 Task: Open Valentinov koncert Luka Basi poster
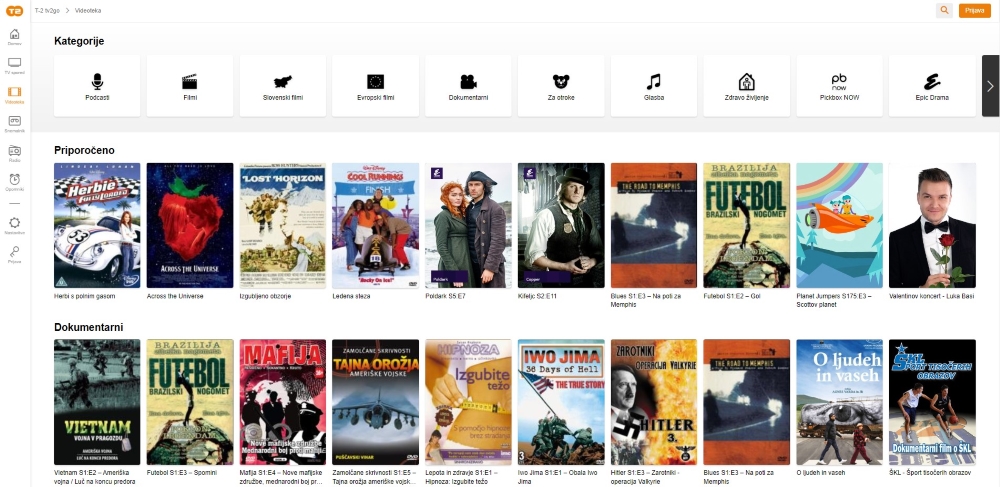tap(932, 226)
